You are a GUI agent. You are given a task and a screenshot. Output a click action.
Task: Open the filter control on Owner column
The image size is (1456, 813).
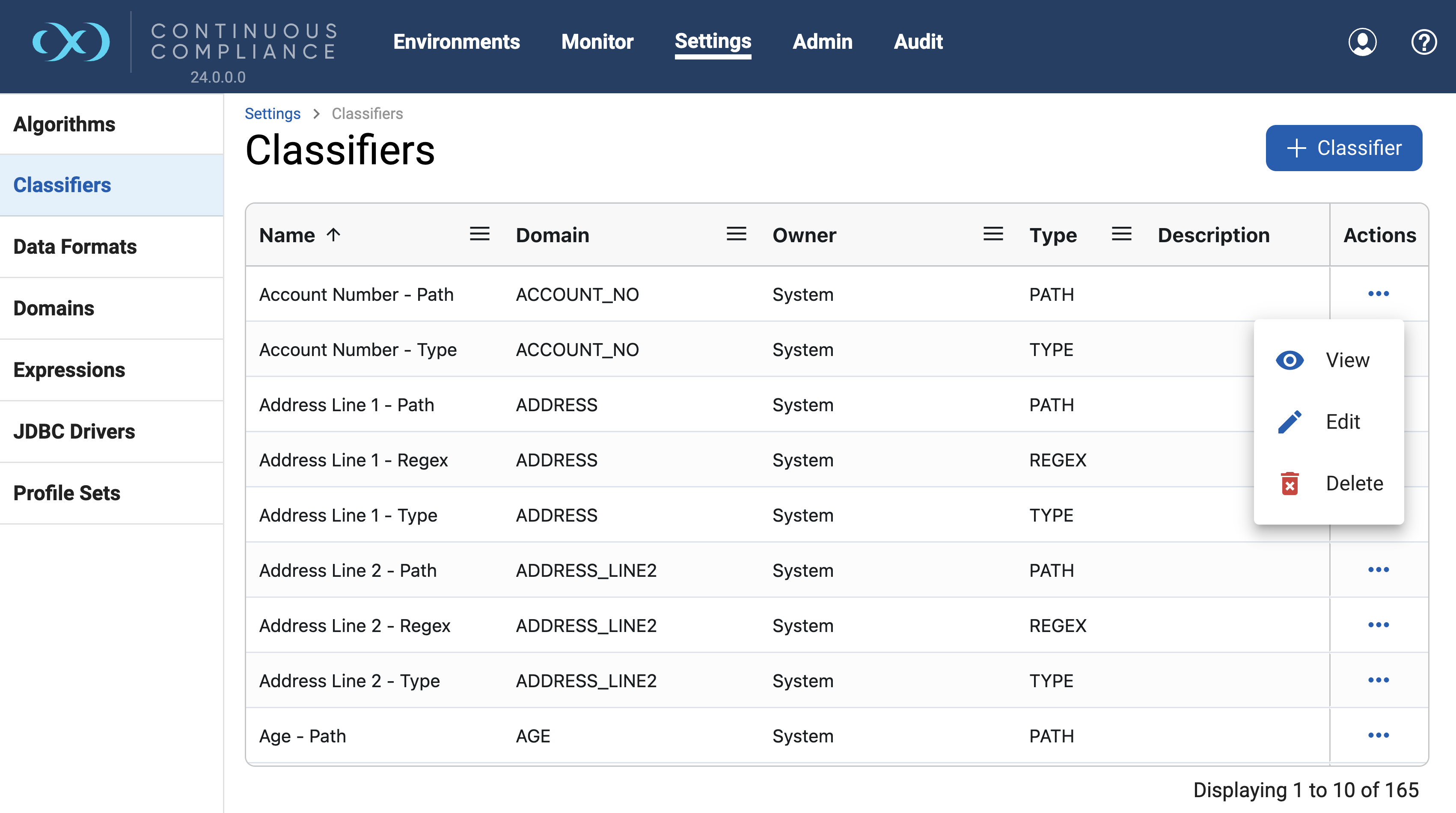(993, 234)
